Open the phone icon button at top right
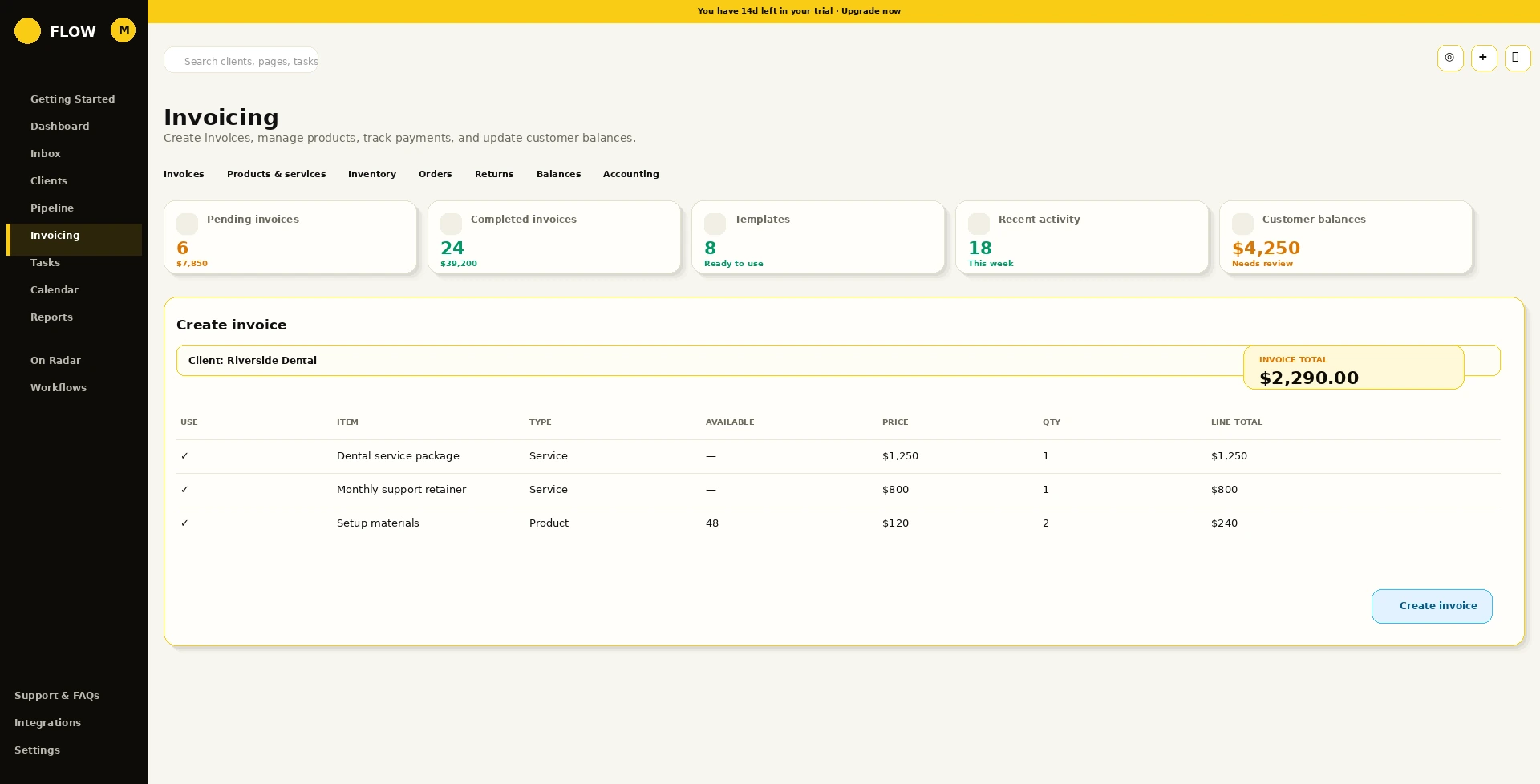Viewport: 1540px width, 784px height. [x=1518, y=58]
